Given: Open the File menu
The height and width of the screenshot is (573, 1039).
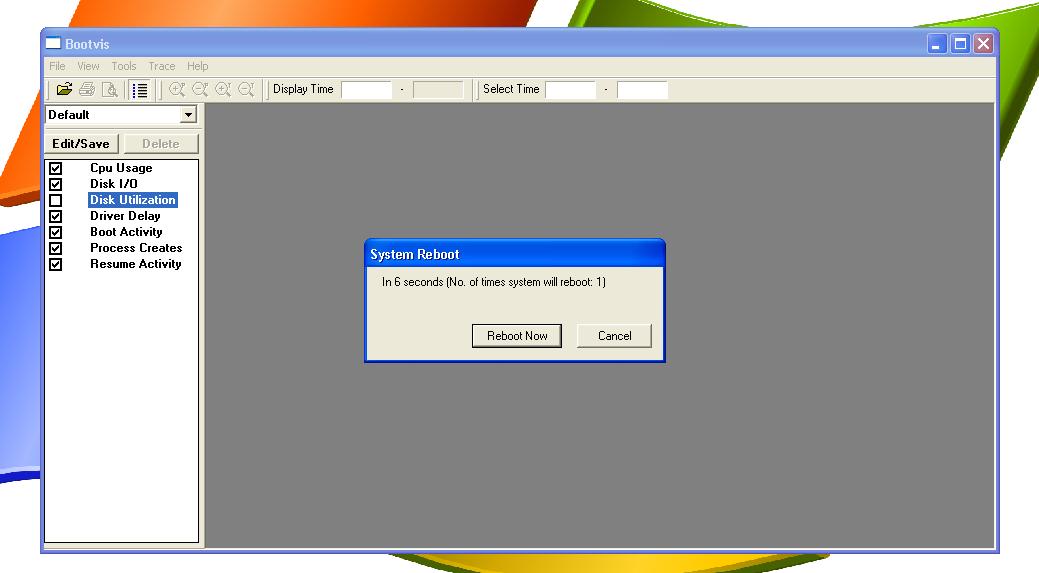Looking at the screenshot, I should pos(57,66).
